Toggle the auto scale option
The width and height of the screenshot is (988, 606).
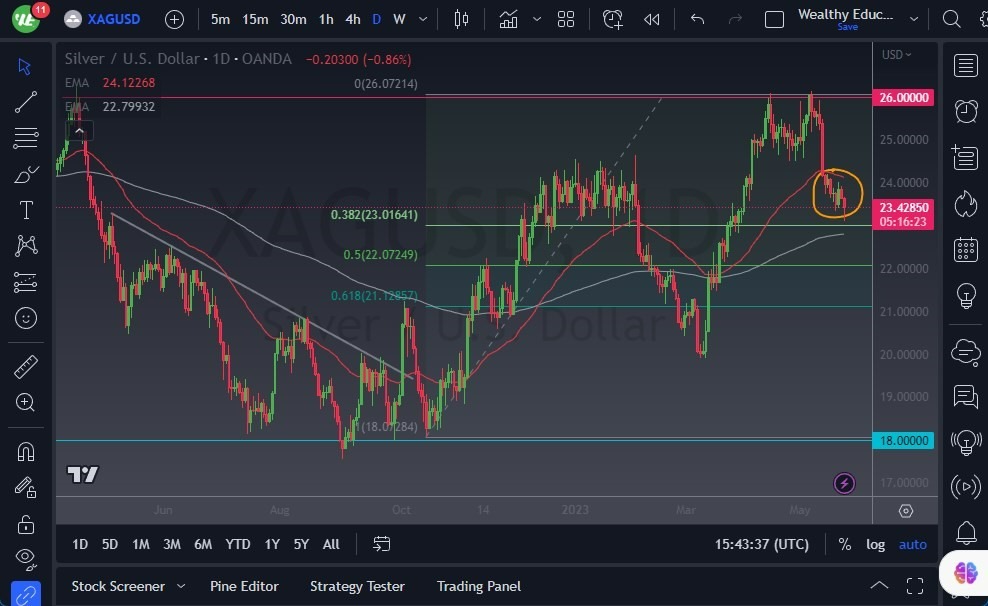pyautogui.click(x=912, y=544)
